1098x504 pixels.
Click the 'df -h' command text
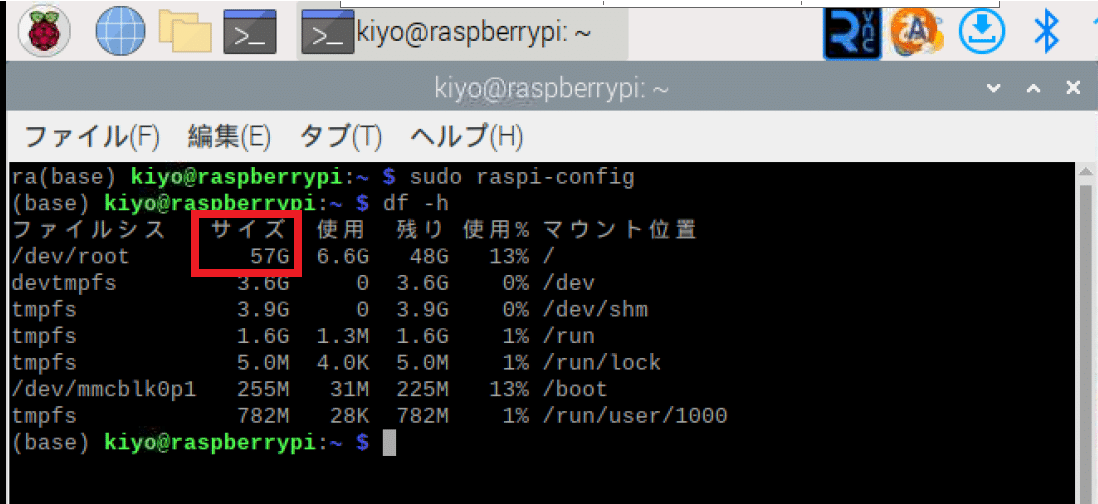pyautogui.click(x=415, y=204)
